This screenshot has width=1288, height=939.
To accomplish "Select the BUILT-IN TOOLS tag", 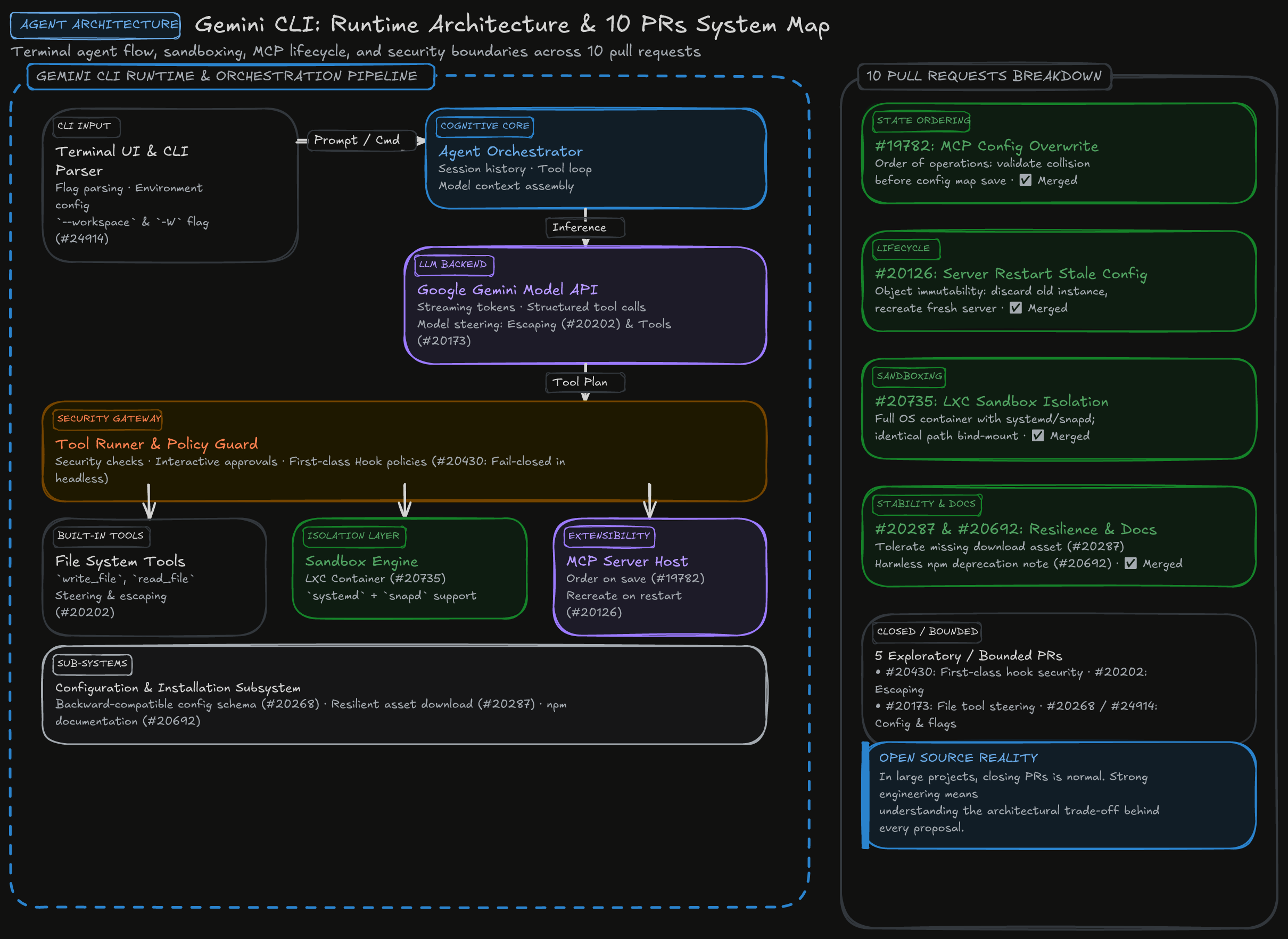I will pos(101,536).
